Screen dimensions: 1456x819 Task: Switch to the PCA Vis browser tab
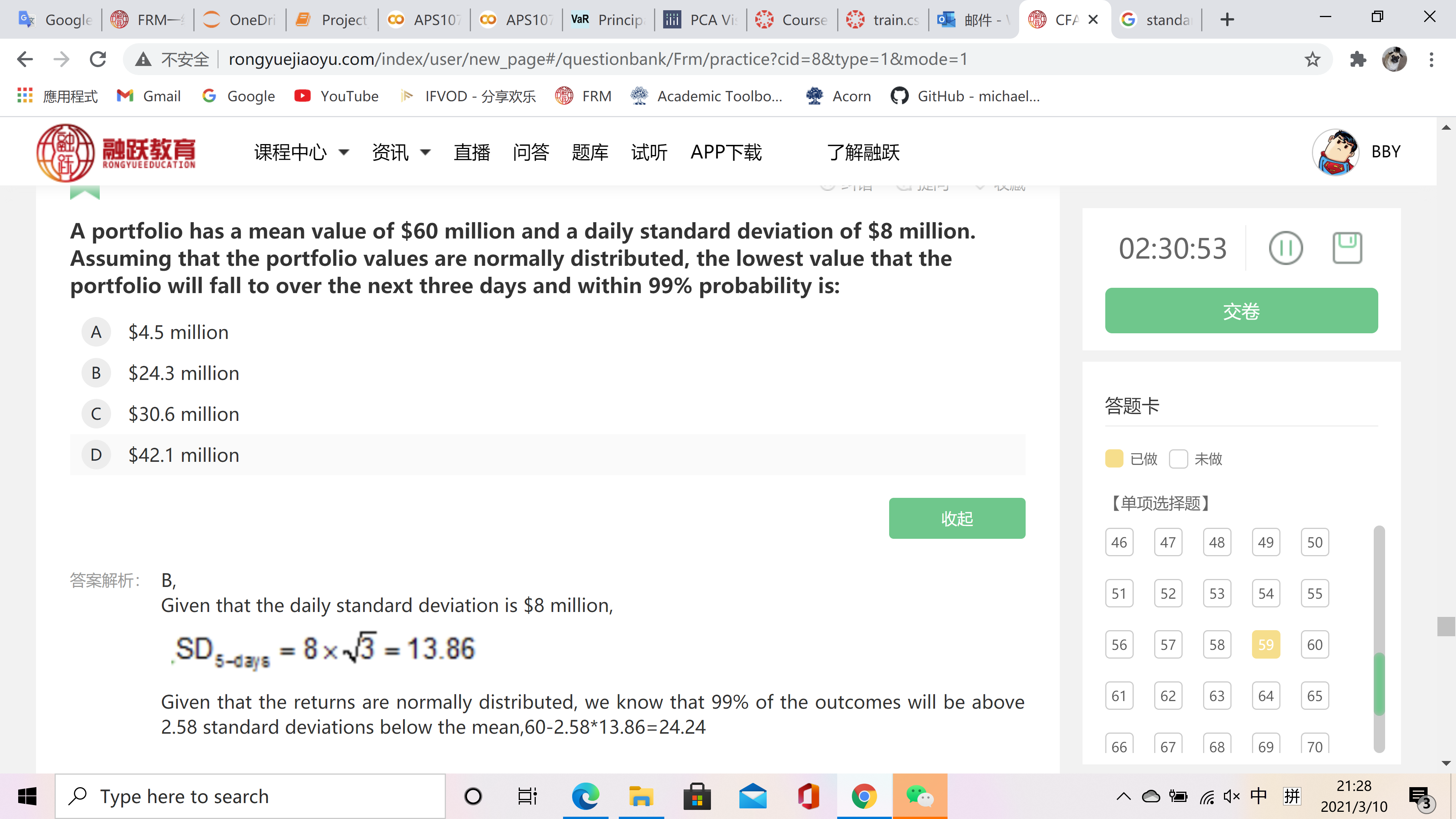pyautogui.click(x=701, y=20)
